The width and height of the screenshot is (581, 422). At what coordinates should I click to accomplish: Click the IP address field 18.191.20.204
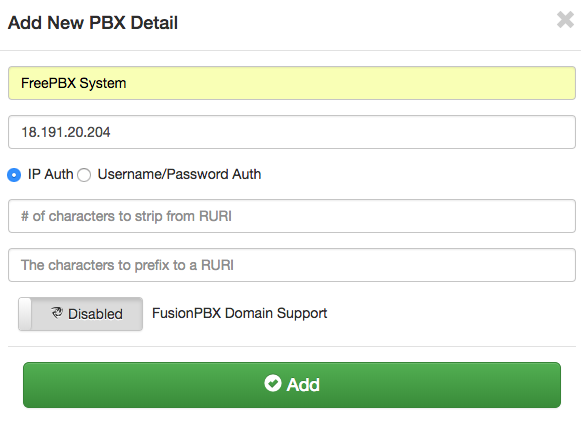tap(292, 132)
